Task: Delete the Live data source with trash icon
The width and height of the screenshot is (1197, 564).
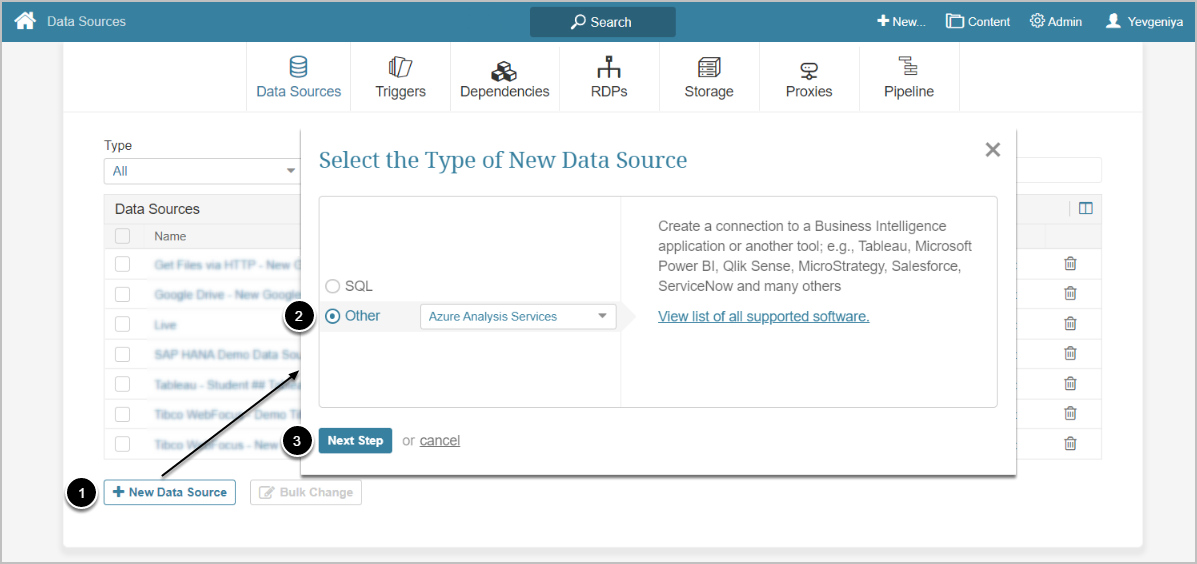Action: [1070, 324]
